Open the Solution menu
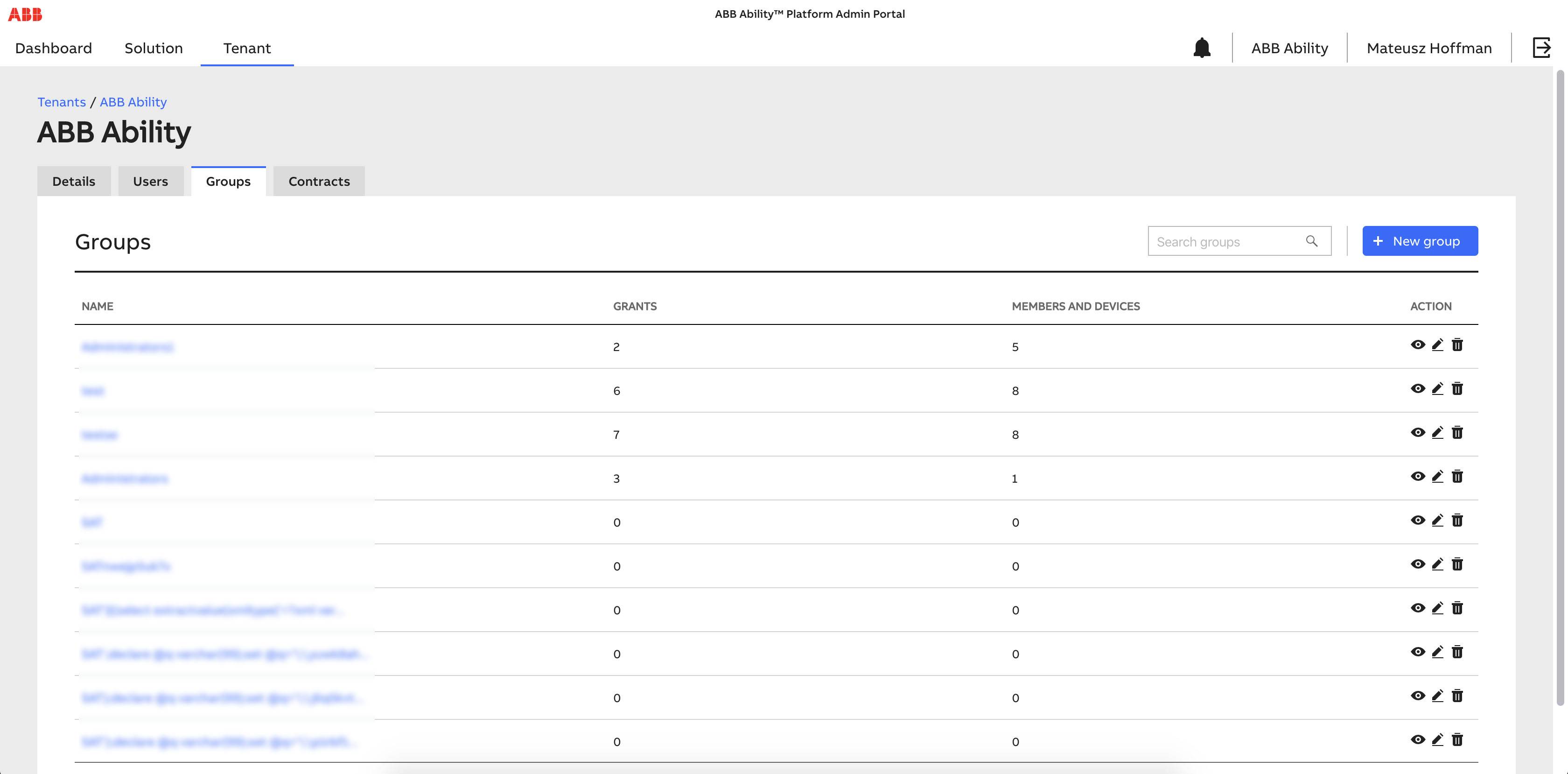 coord(154,48)
